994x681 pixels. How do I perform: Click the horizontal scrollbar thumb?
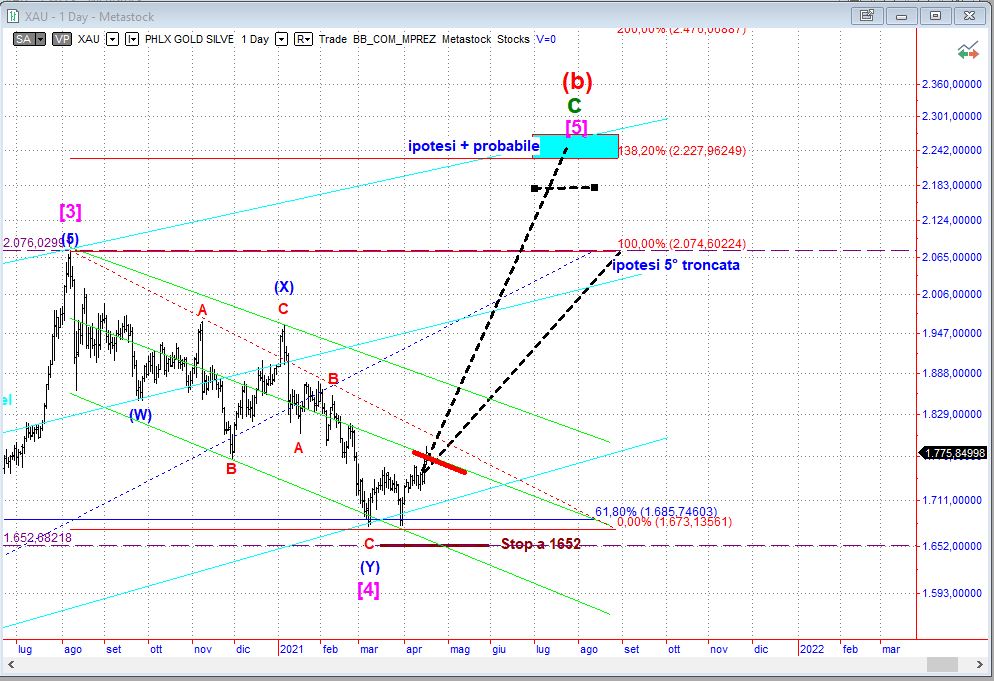point(942,665)
